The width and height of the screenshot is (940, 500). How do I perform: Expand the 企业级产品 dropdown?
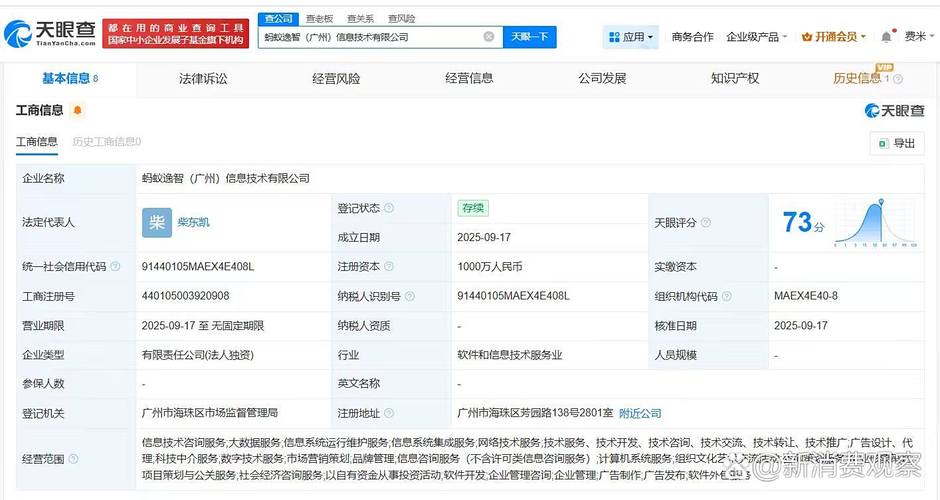tap(757, 37)
